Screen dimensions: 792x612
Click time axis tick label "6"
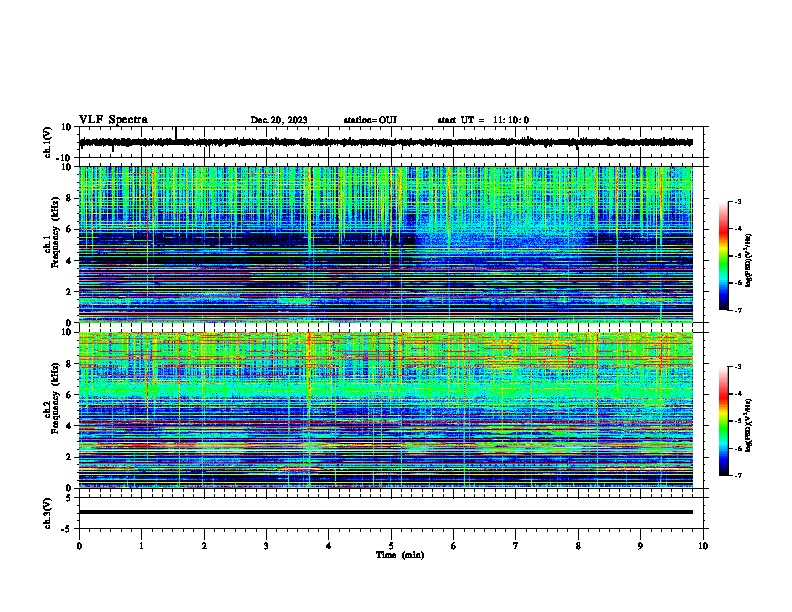point(454,546)
